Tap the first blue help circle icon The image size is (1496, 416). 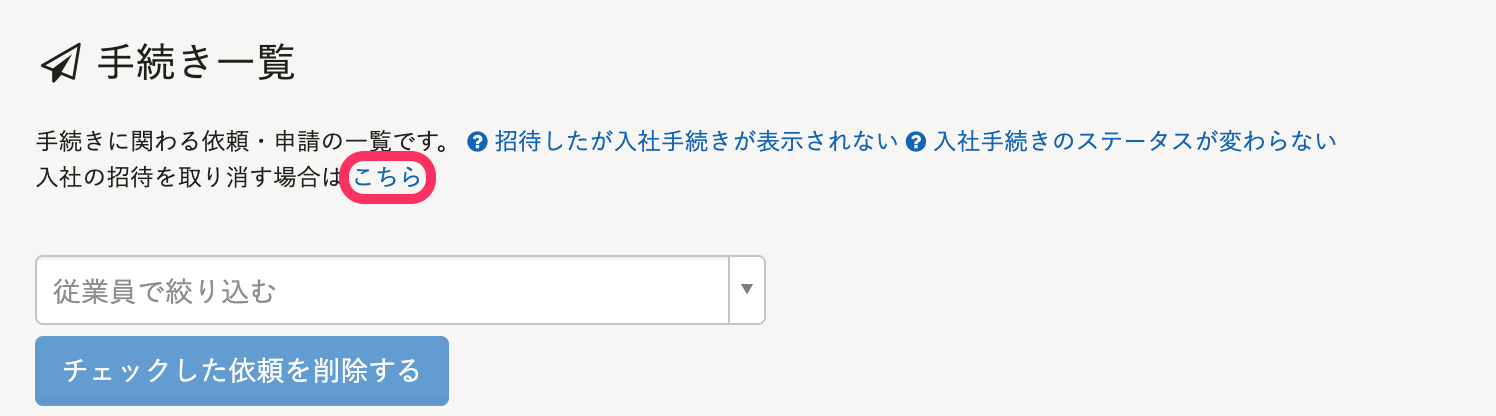(477, 142)
